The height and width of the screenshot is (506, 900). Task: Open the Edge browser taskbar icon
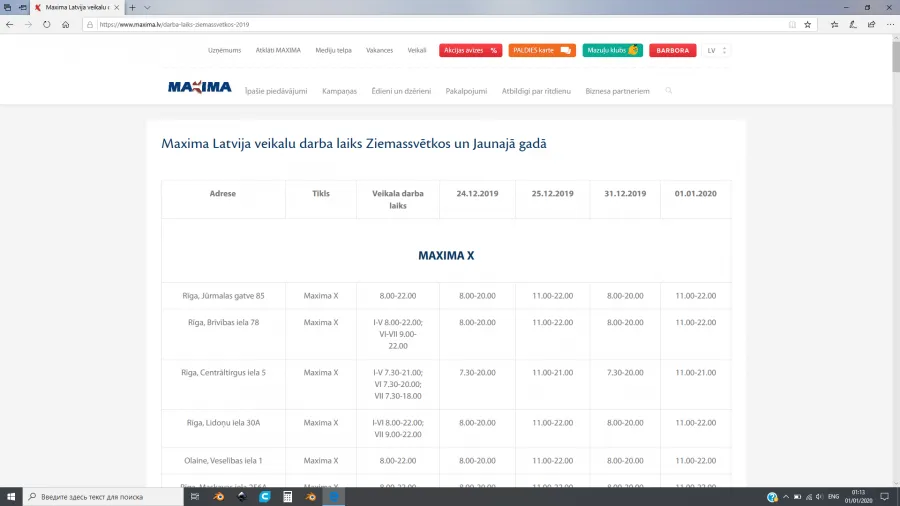pyautogui.click(x=333, y=497)
